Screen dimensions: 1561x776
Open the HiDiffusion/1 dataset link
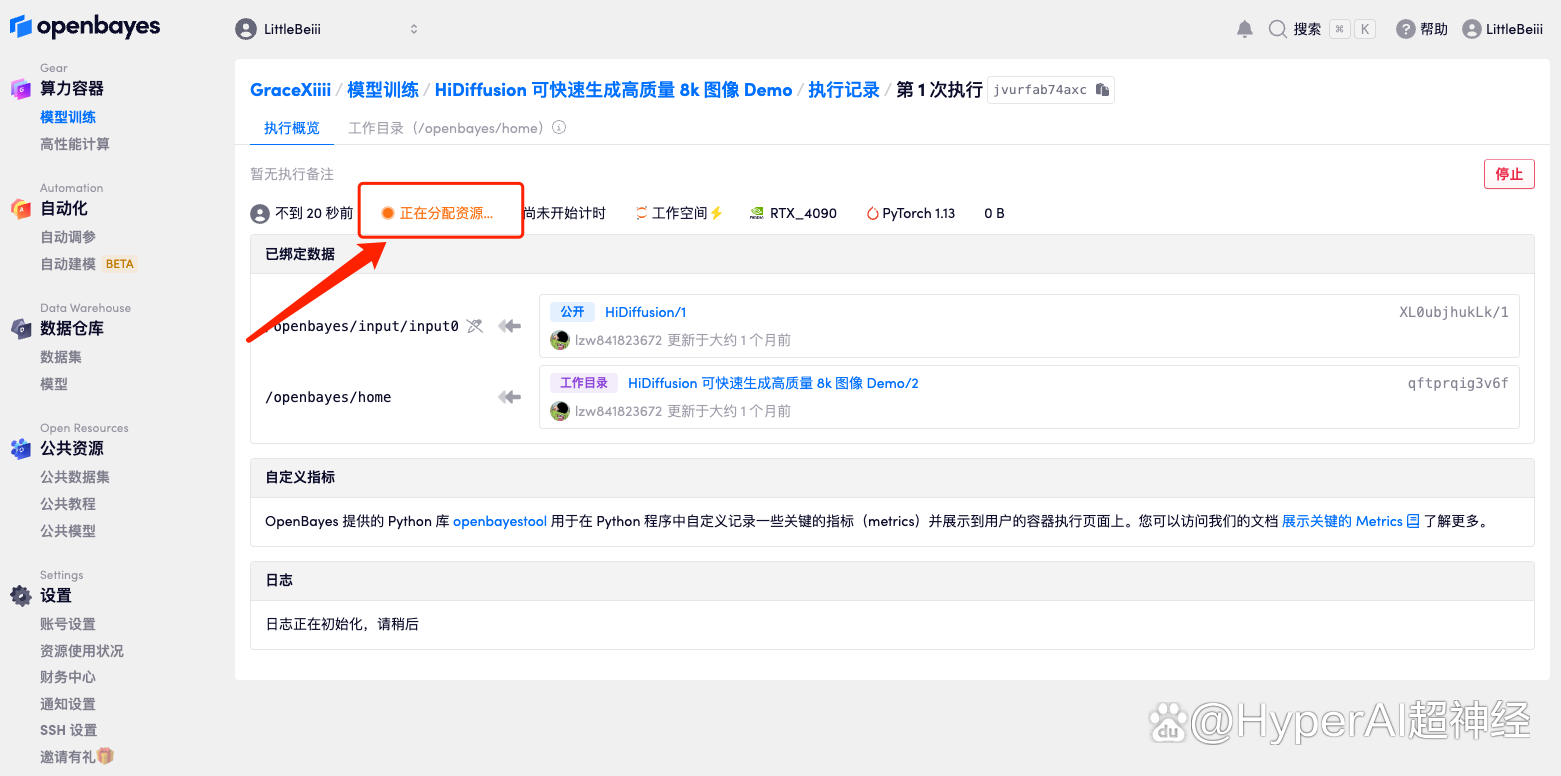[645, 312]
